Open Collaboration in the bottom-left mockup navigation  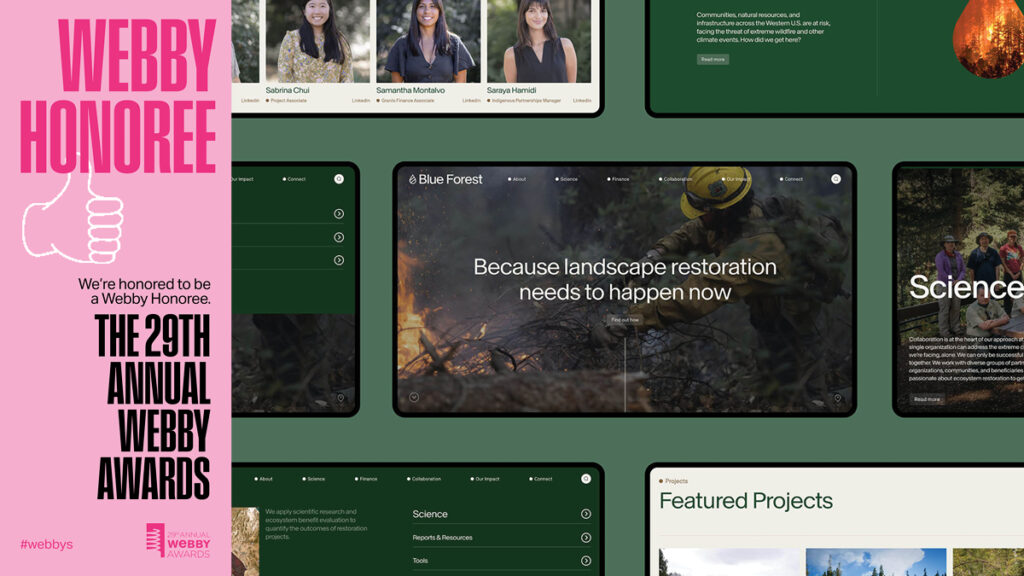pos(424,479)
